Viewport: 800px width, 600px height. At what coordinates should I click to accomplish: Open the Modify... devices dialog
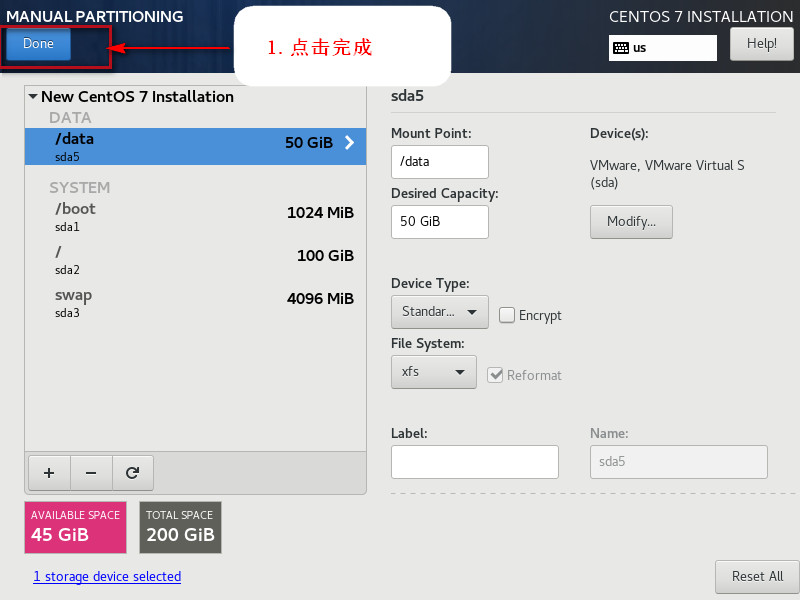(631, 222)
